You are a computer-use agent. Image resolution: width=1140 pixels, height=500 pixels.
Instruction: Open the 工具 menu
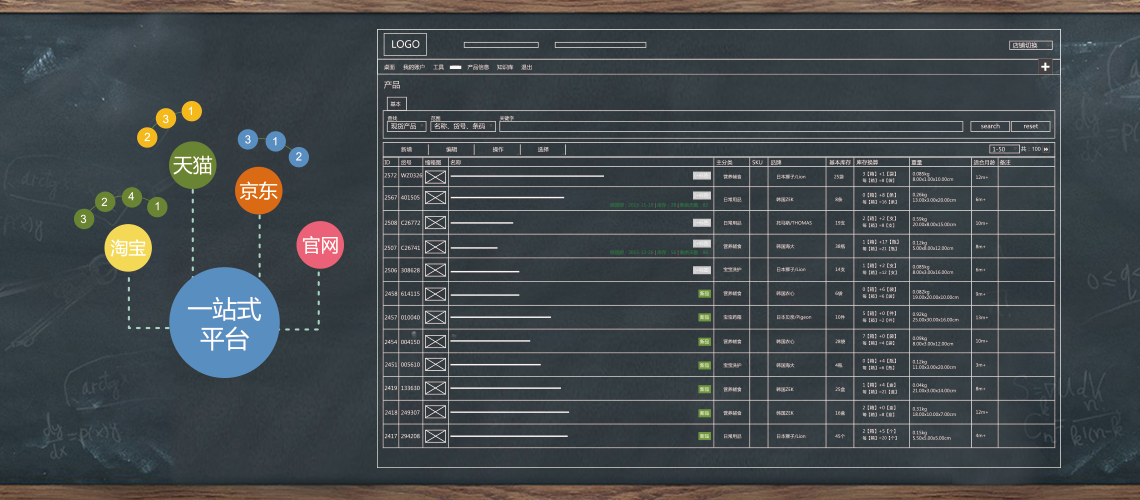coord(438,67)
